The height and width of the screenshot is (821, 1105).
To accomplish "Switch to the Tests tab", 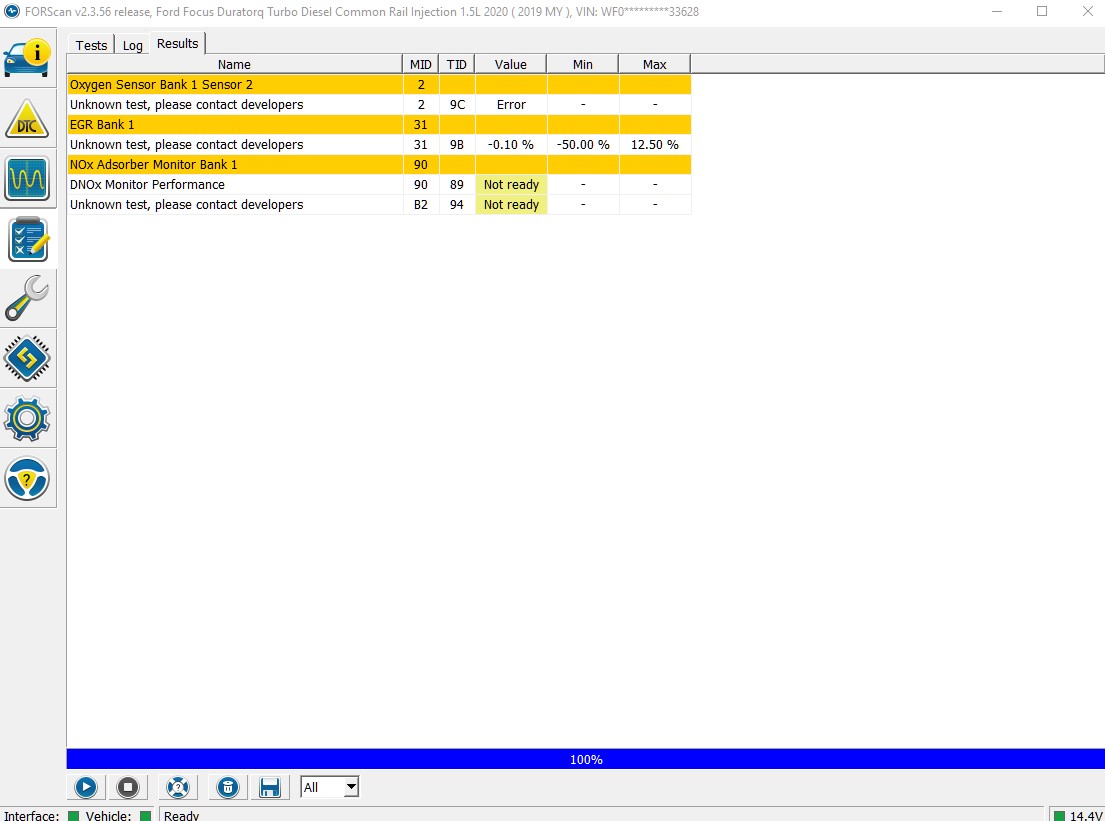I will tap(91, 45).
